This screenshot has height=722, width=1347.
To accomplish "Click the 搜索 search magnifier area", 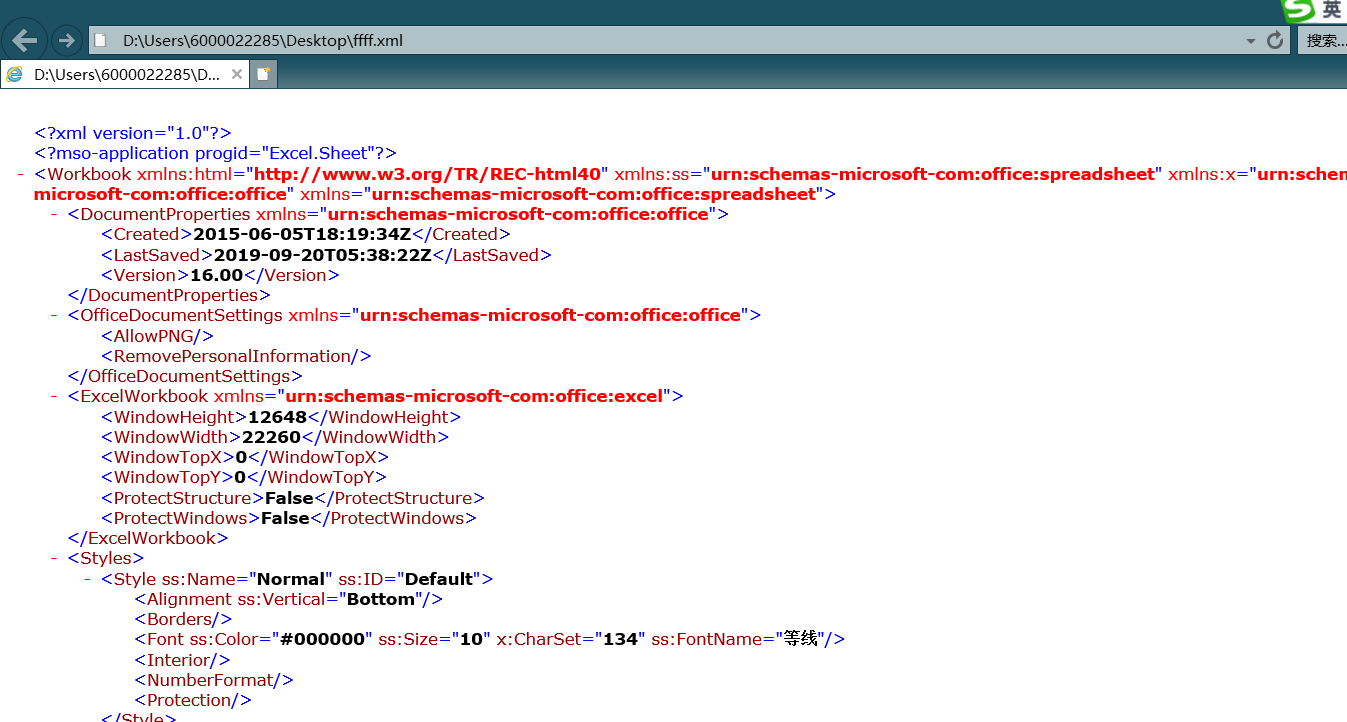I will click(x=1325, y=40).
